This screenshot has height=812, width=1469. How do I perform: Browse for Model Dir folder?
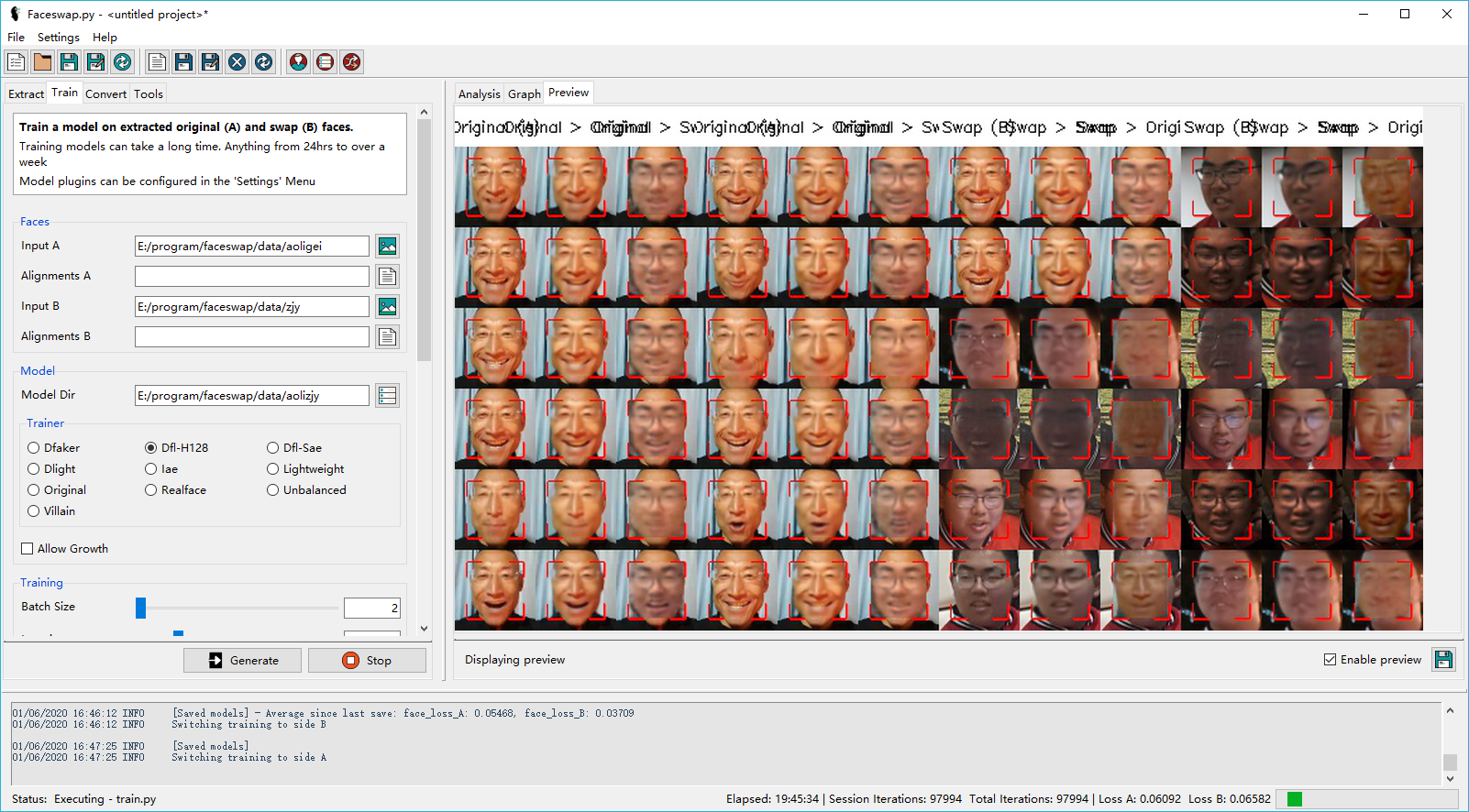(x=388, y=396)
